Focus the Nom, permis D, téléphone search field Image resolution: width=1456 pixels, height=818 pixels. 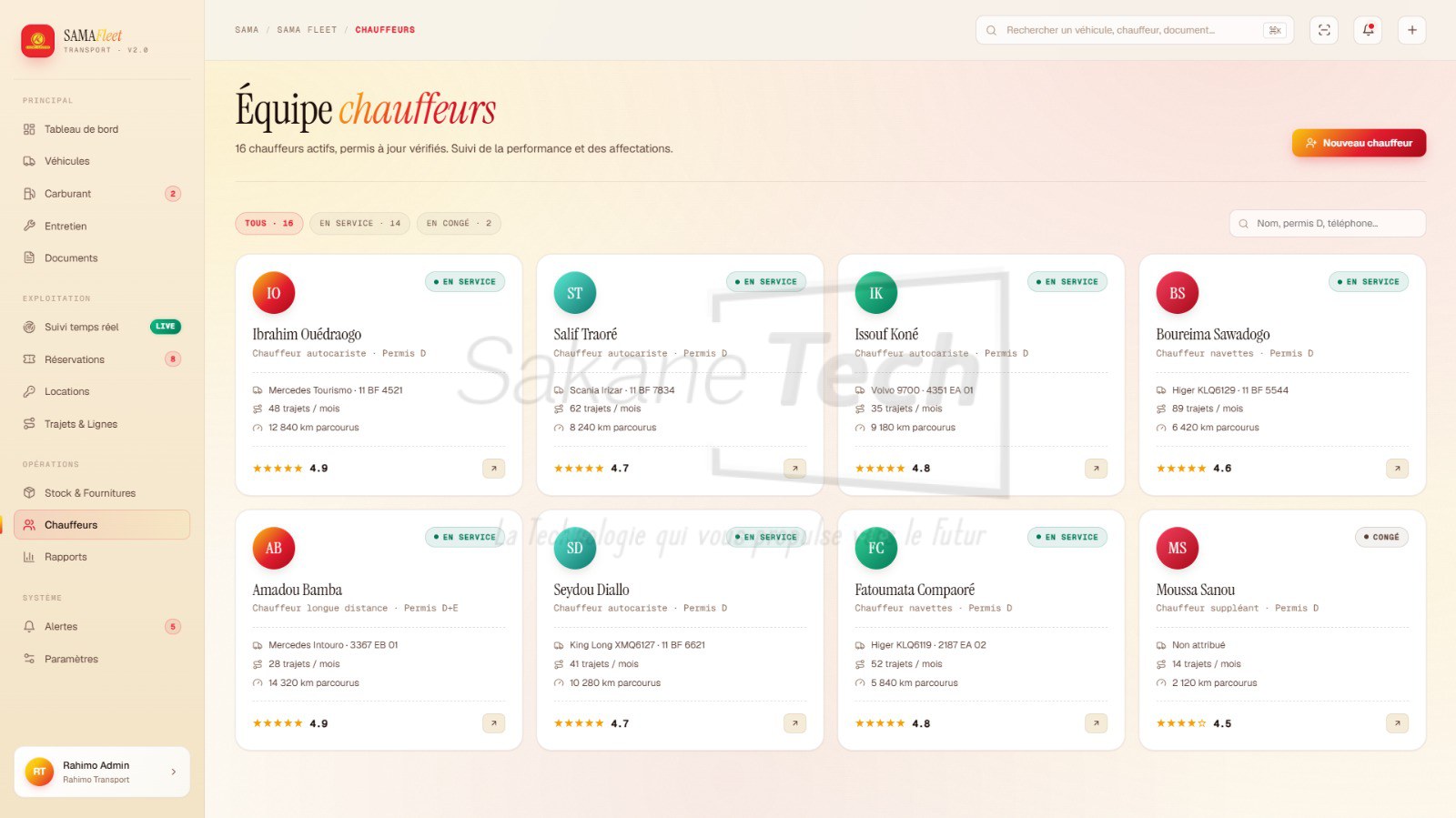(1328, 223)
